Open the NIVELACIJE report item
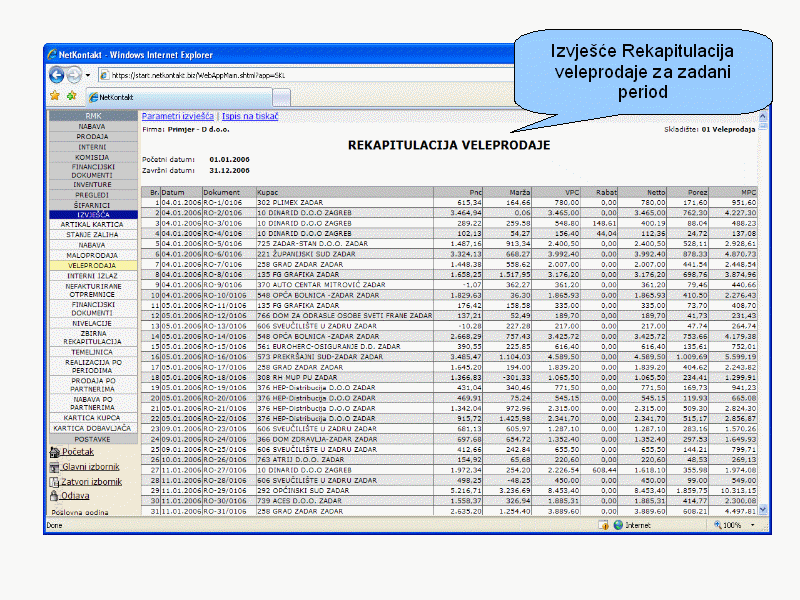 coord(92,323)
